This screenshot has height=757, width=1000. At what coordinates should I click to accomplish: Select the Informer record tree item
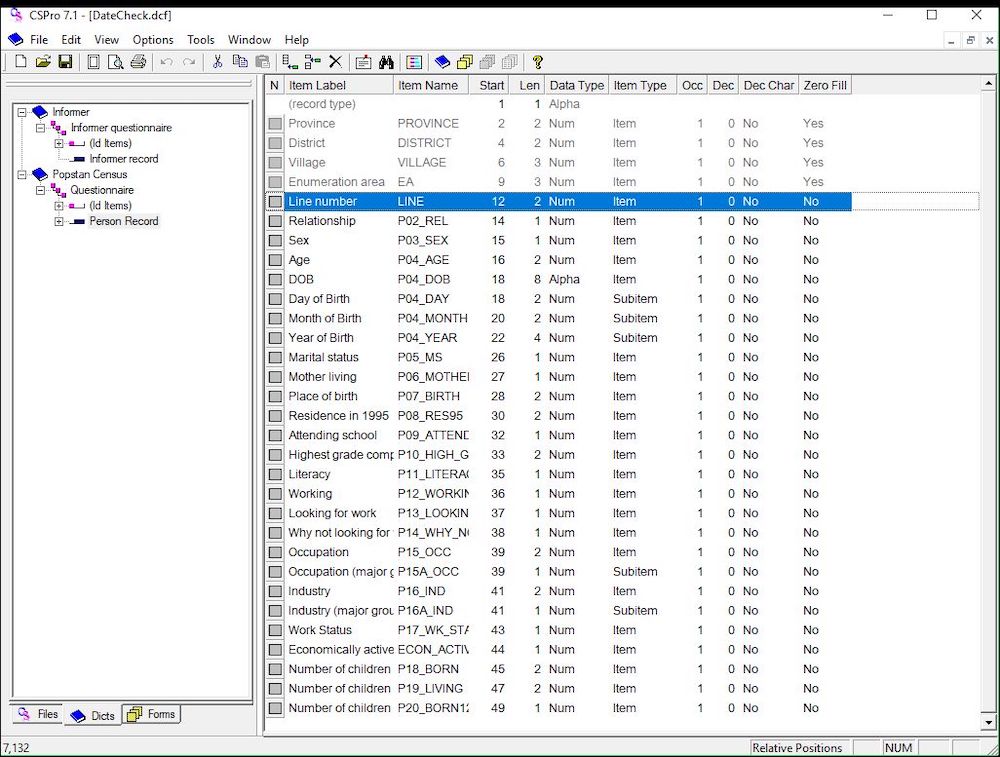click(124, 159)
